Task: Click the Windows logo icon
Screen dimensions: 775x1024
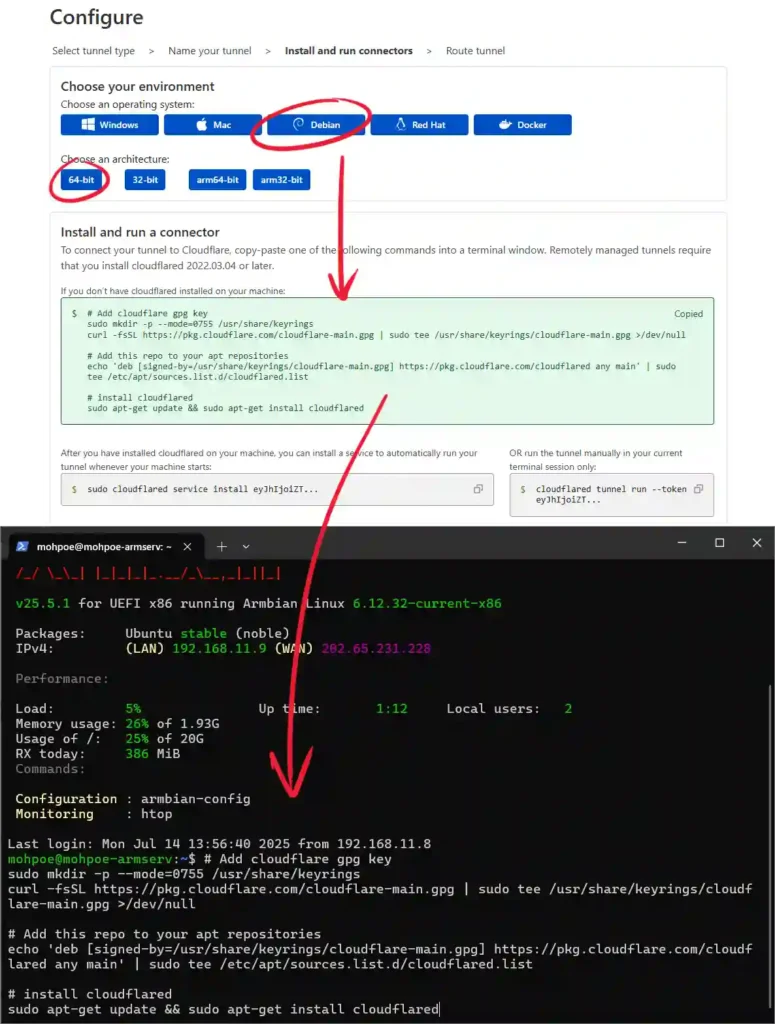Action: click(87, 125)
